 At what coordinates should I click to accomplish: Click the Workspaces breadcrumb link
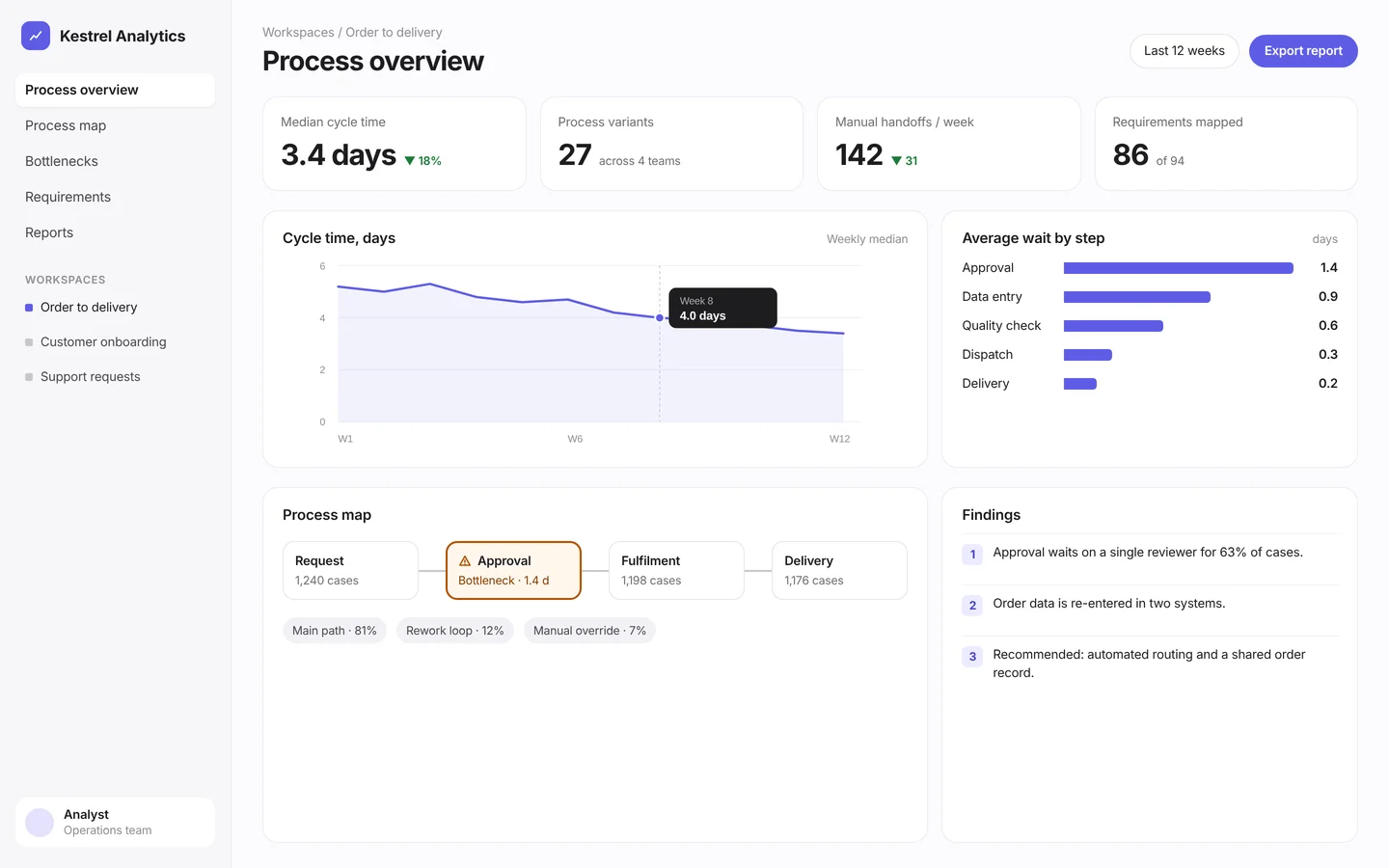click(298, 33)
